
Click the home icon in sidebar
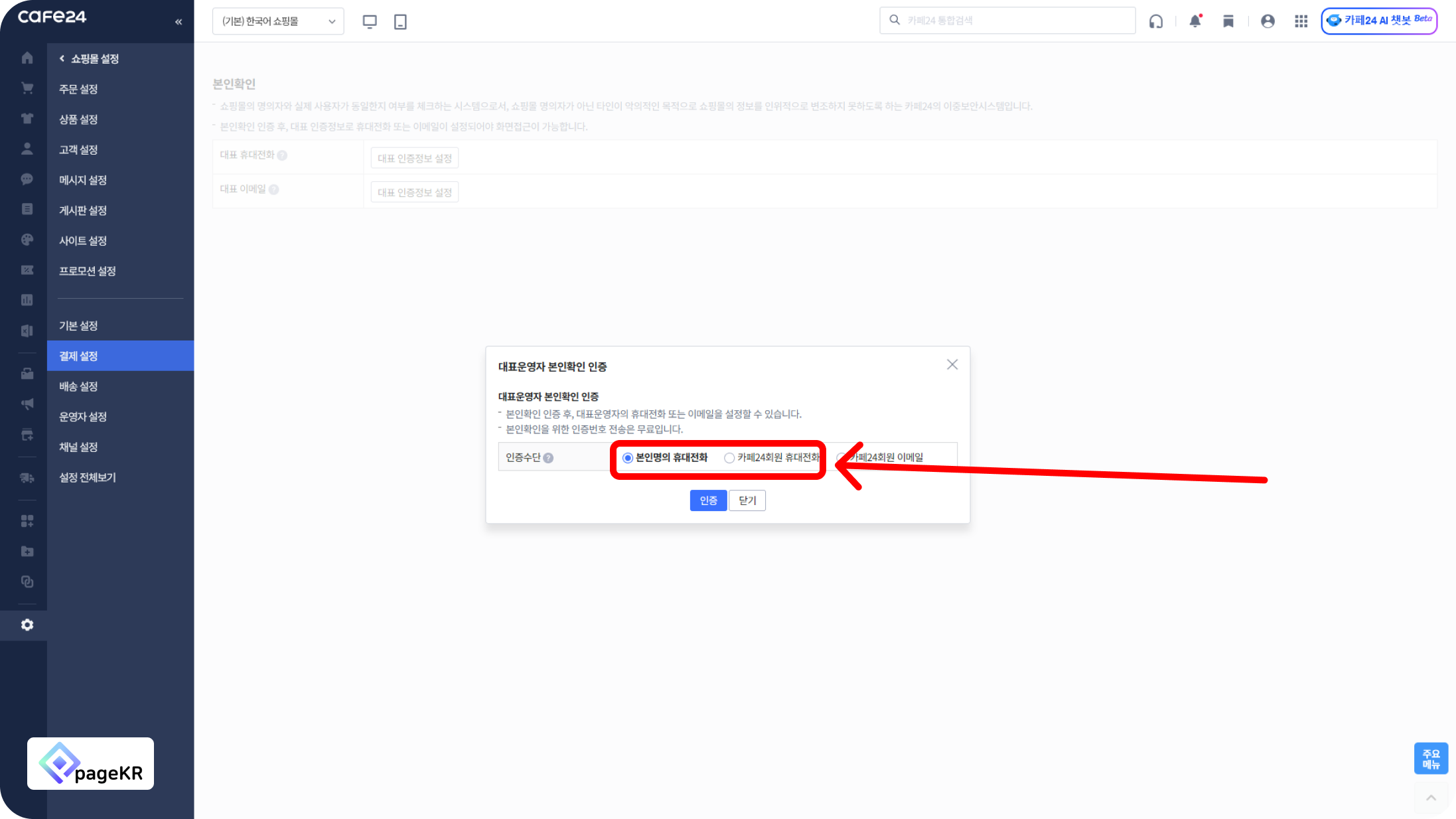point(27,58)
